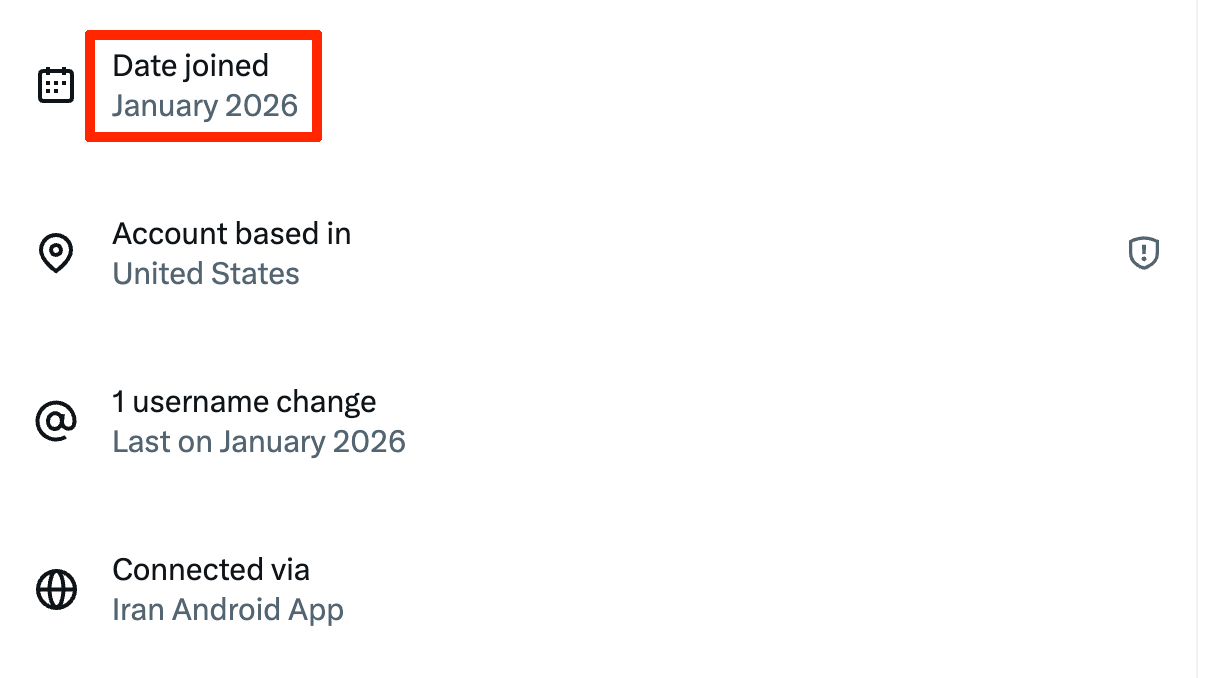The width and height of the screenshot is (1210, 678).
Task: Click the "Connected via" label
Action: pos(211,570)
